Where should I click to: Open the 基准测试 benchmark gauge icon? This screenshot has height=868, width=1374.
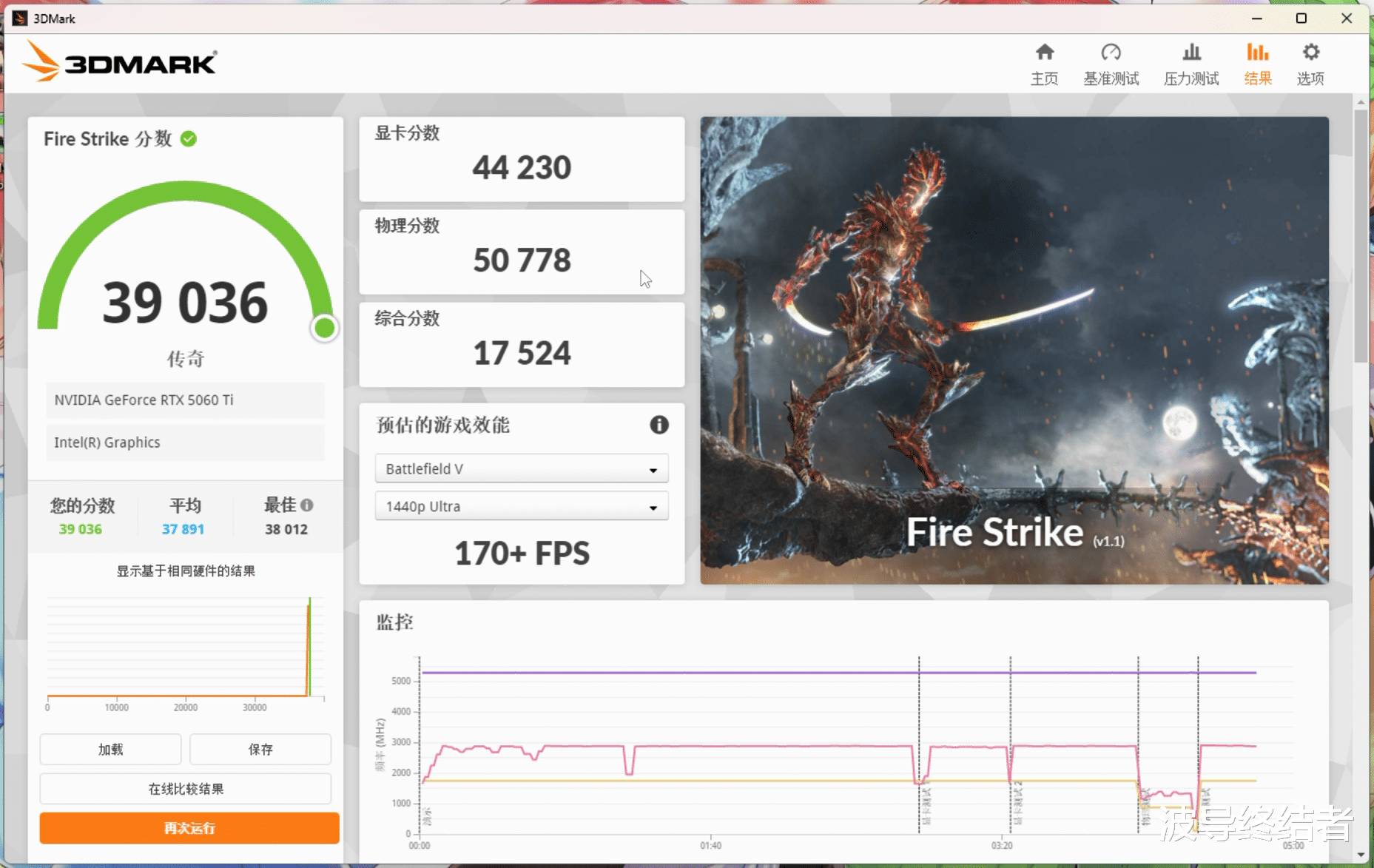tap(1111, 52)
